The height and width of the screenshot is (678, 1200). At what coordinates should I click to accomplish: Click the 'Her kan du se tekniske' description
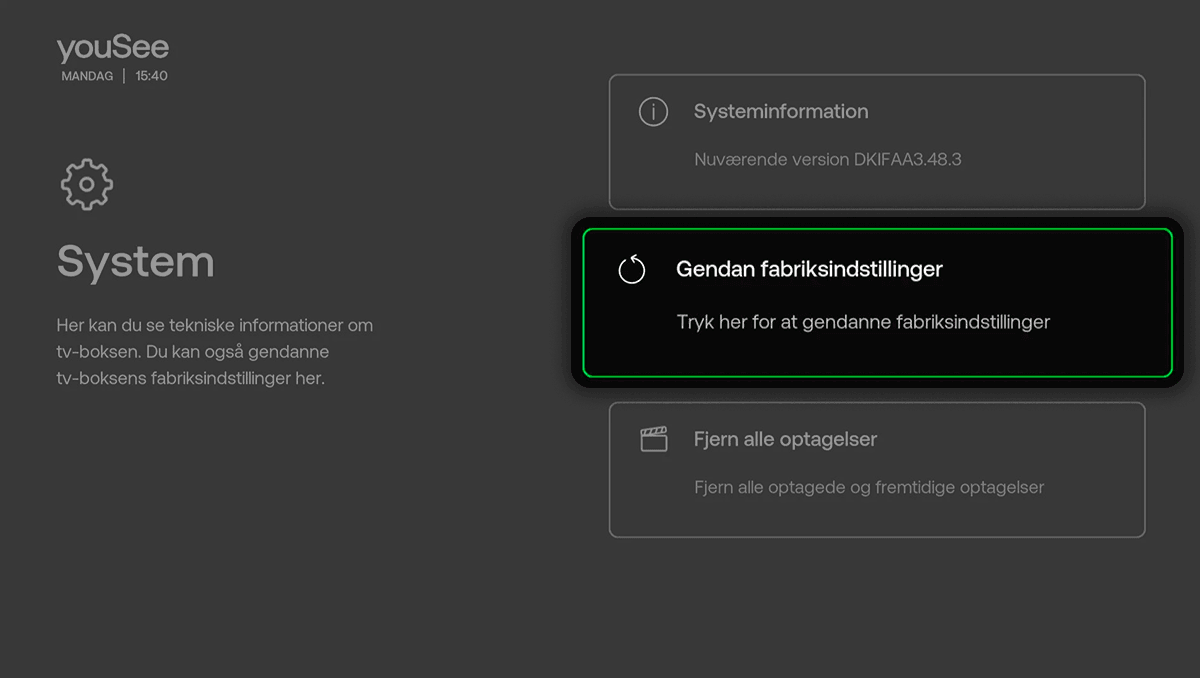coord(215,352)
